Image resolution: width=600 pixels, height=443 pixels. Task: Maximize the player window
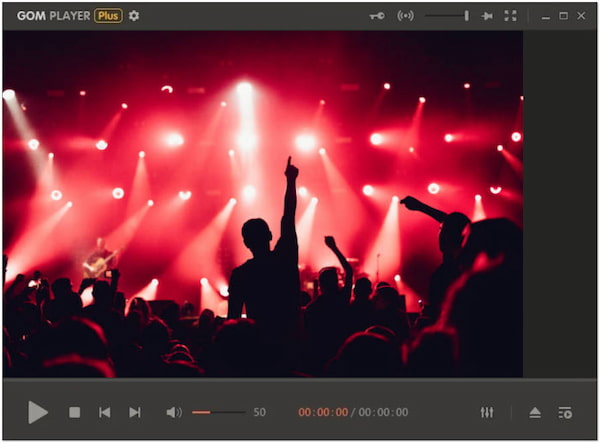[563, 16]
